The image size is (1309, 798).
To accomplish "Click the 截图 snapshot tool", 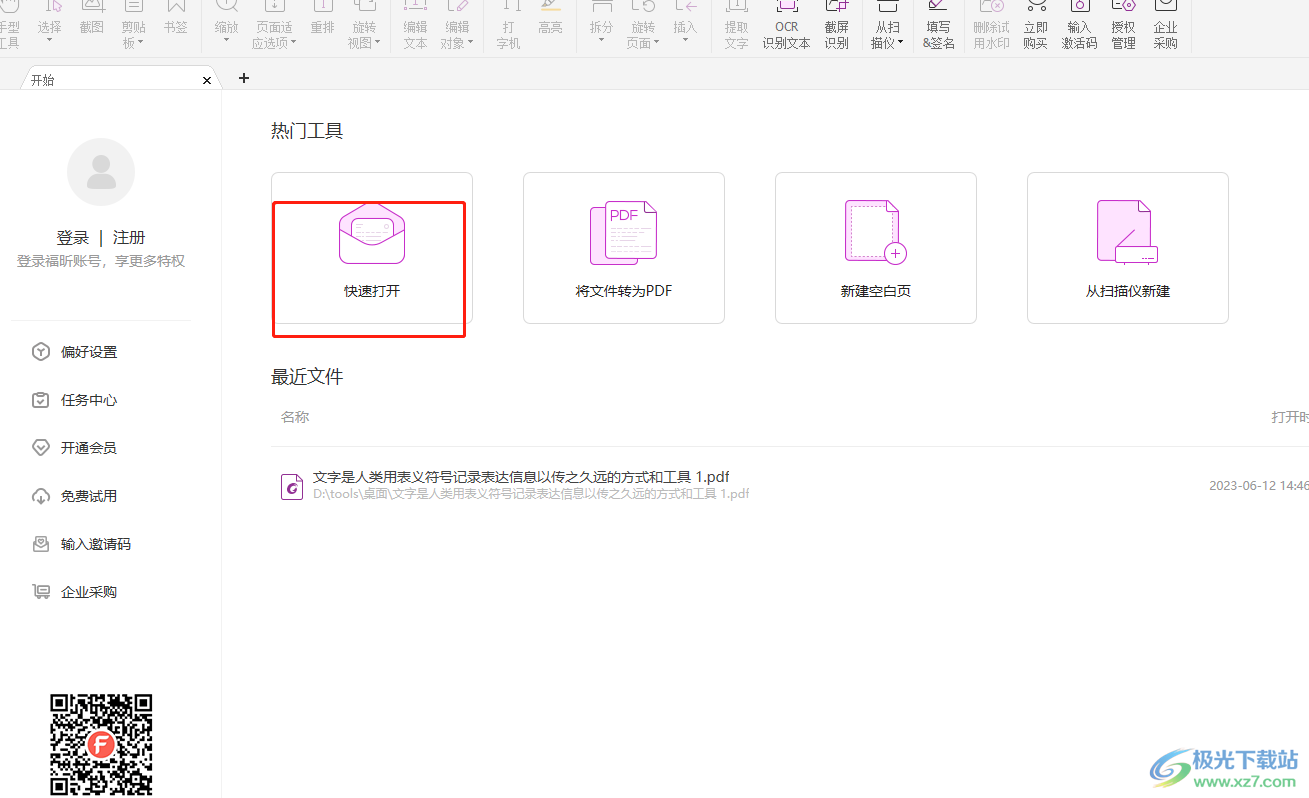I will tap(91, 20).
